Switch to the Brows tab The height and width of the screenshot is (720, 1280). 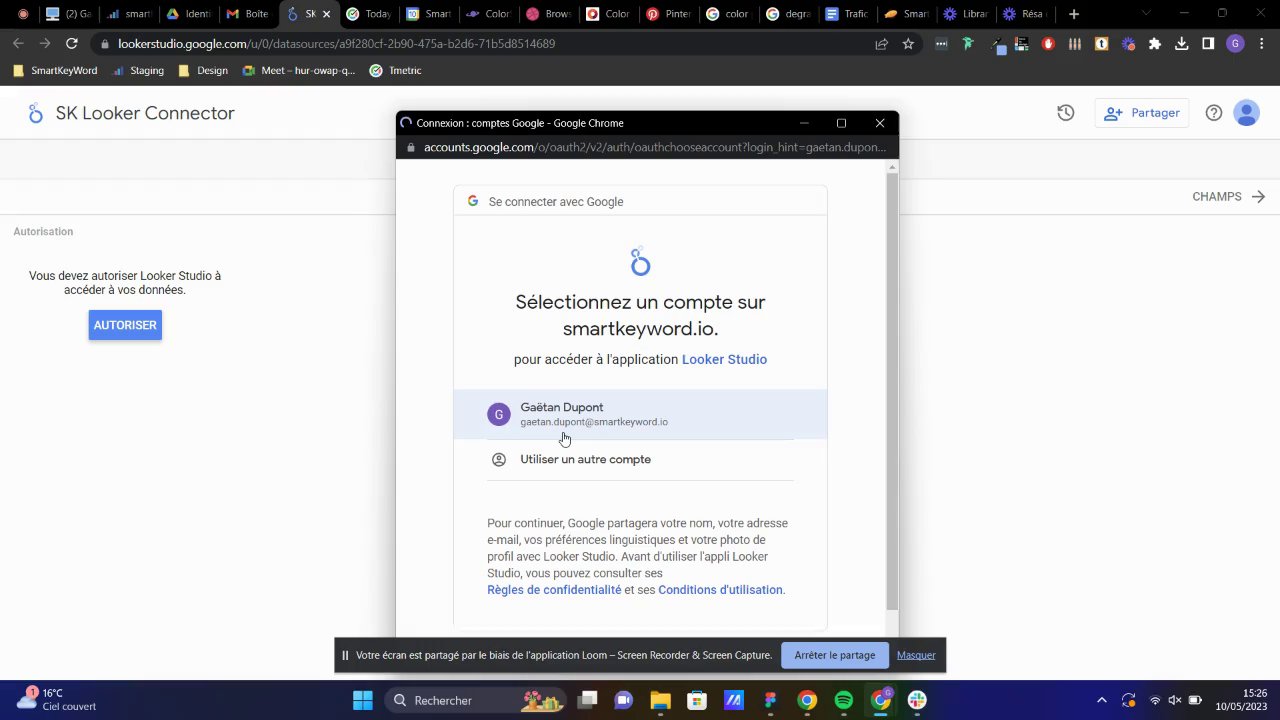548,14
